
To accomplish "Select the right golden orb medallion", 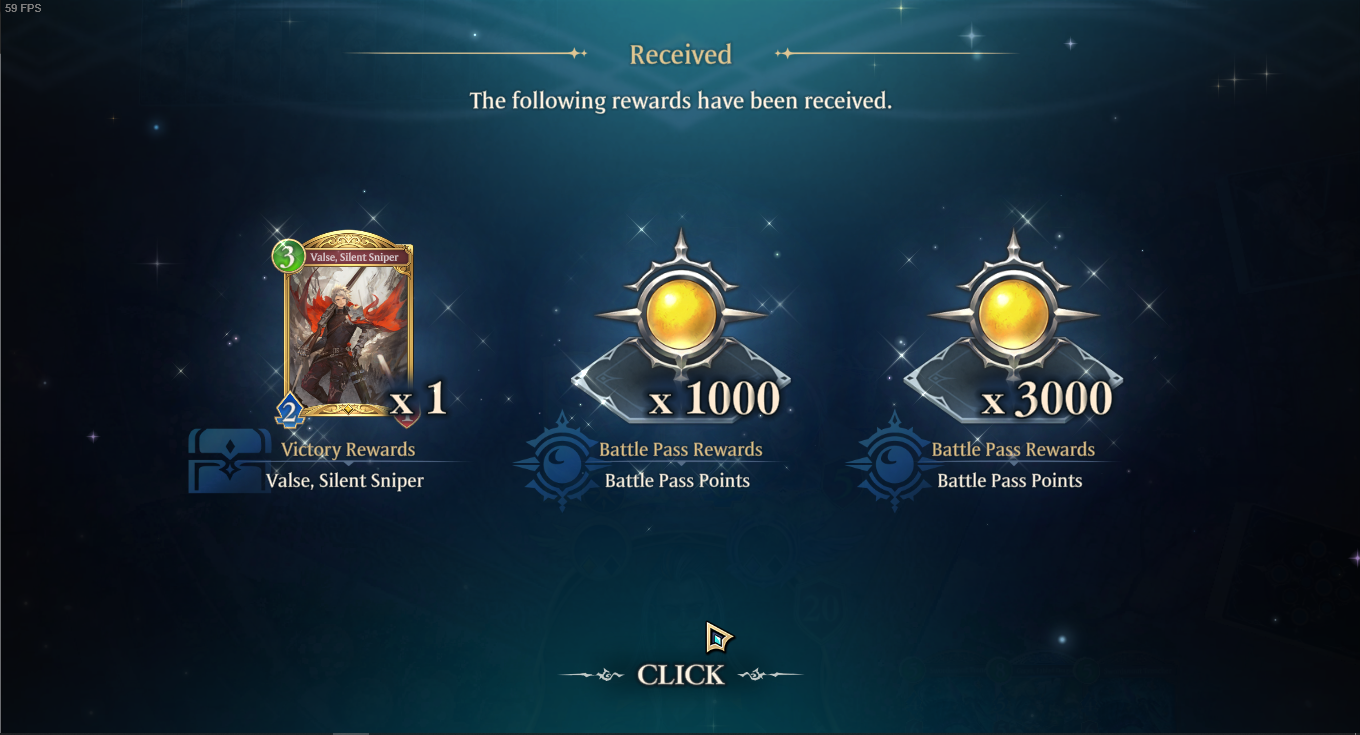I will coord(1013,315).
